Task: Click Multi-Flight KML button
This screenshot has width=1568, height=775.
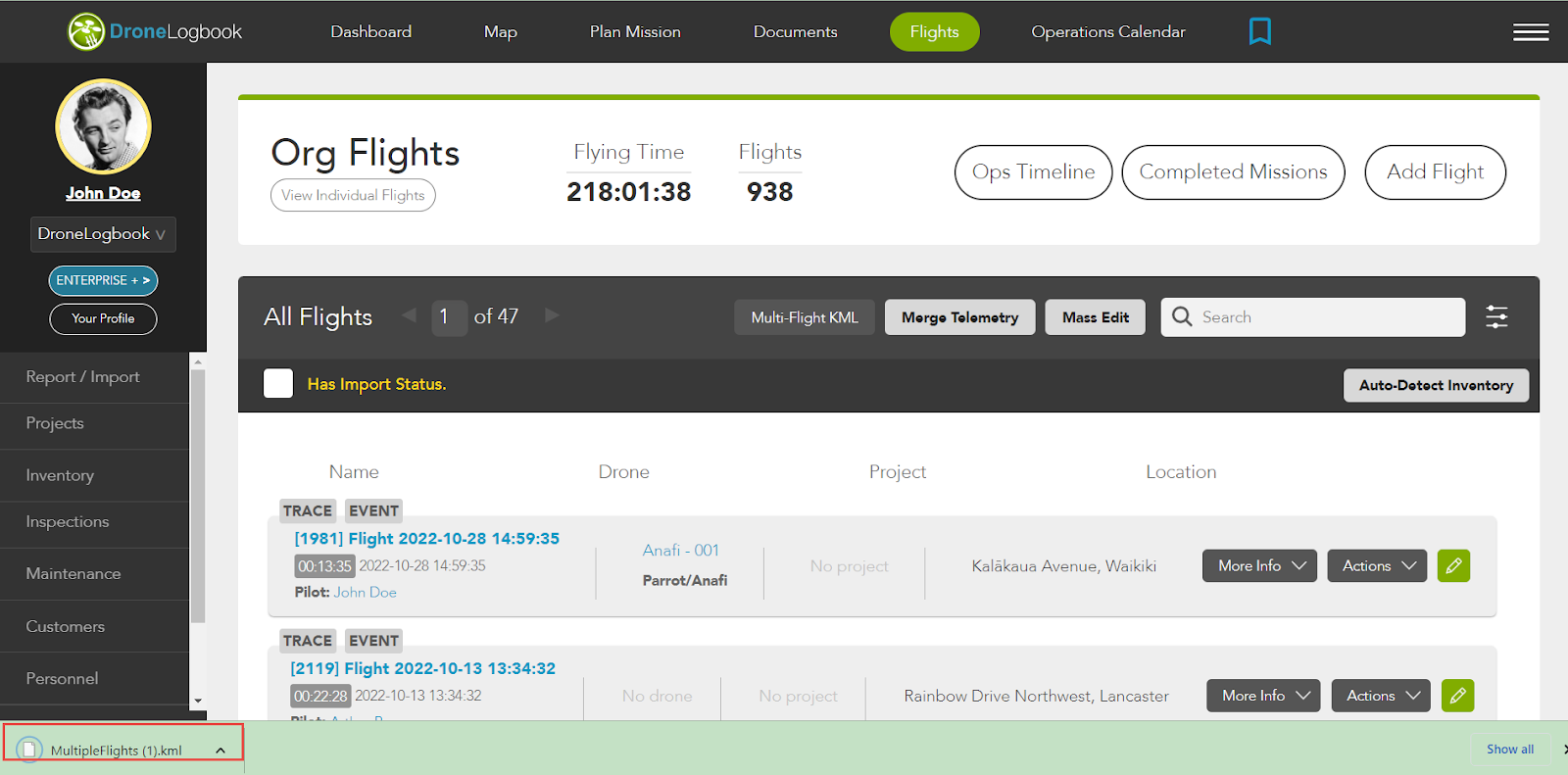Action: pyautogui.click(x=805, y=317)
